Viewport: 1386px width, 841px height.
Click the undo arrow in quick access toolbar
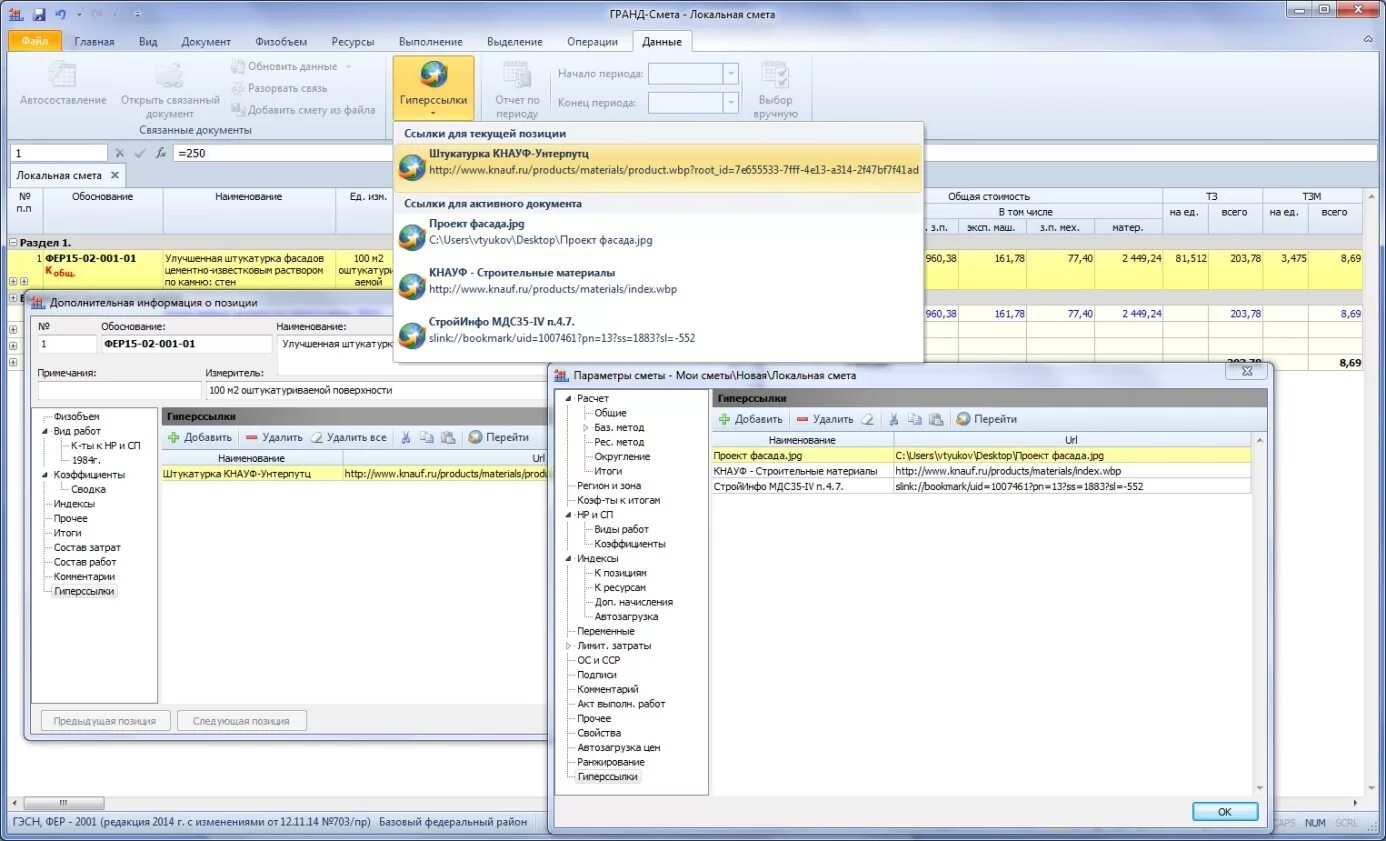[x=61, y=14]
